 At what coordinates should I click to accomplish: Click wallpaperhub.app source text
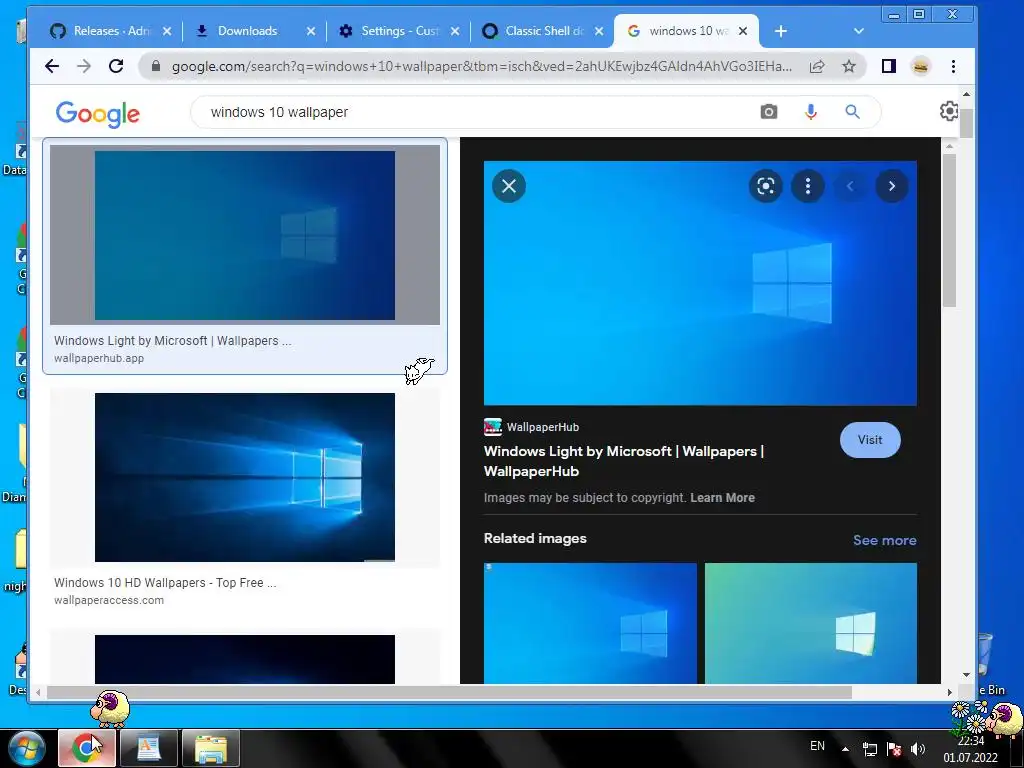[x=99, y=358]
